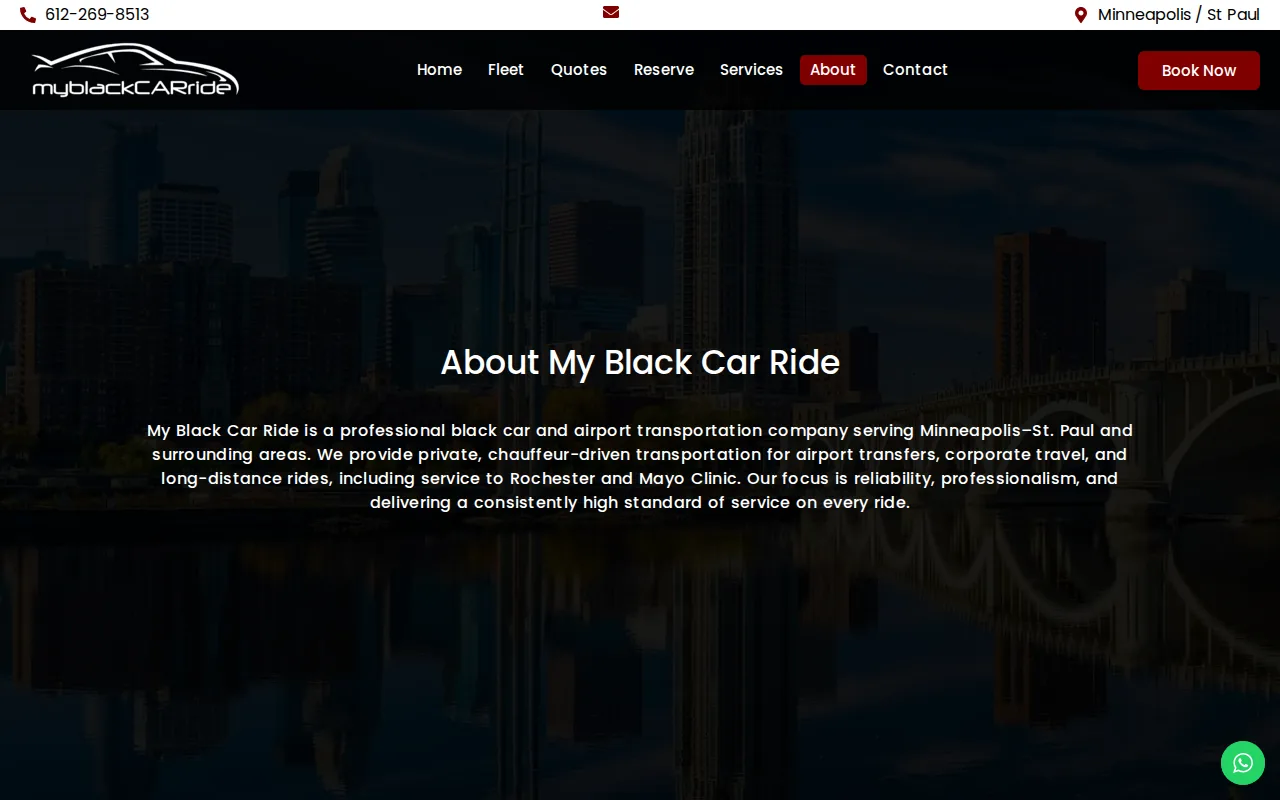Click the paragraph starting "My Black Car Ride is"
This screenshot has width=1280, height=800.
point(640,466)
